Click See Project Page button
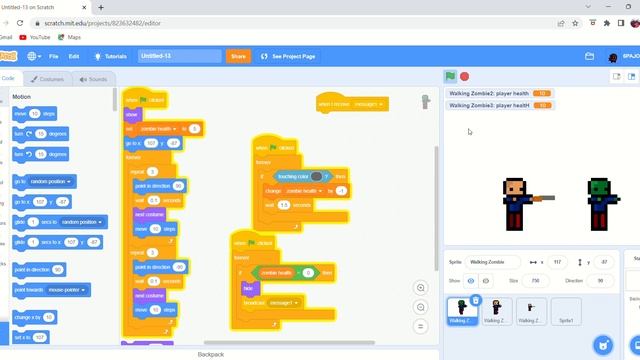The height and width of the screenshot is (360, 640). [x=288, y=56]
